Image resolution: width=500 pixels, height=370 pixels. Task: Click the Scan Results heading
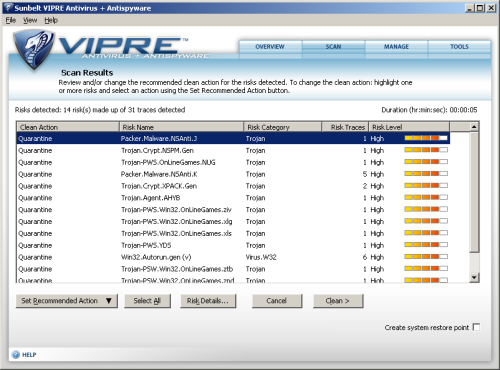pyautogui.click(x=87, y=73)
